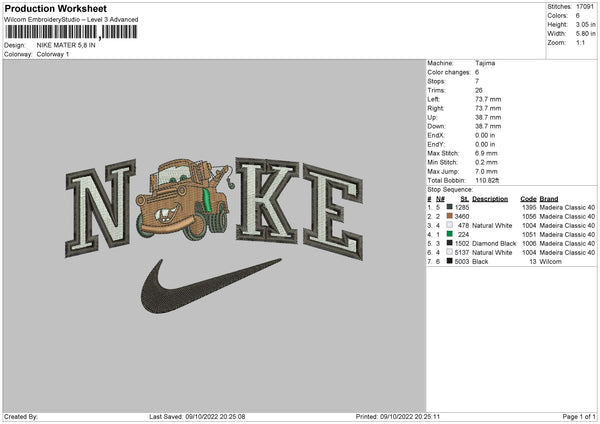Click the color swatch for stop 1 (1285)

pos(449,207)
